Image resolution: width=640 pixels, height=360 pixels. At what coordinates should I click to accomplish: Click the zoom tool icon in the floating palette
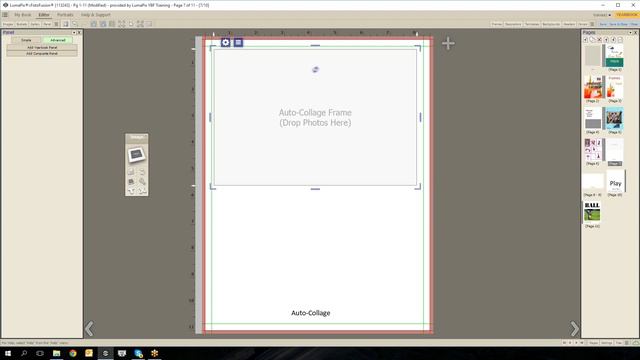[x=142, y=182]
